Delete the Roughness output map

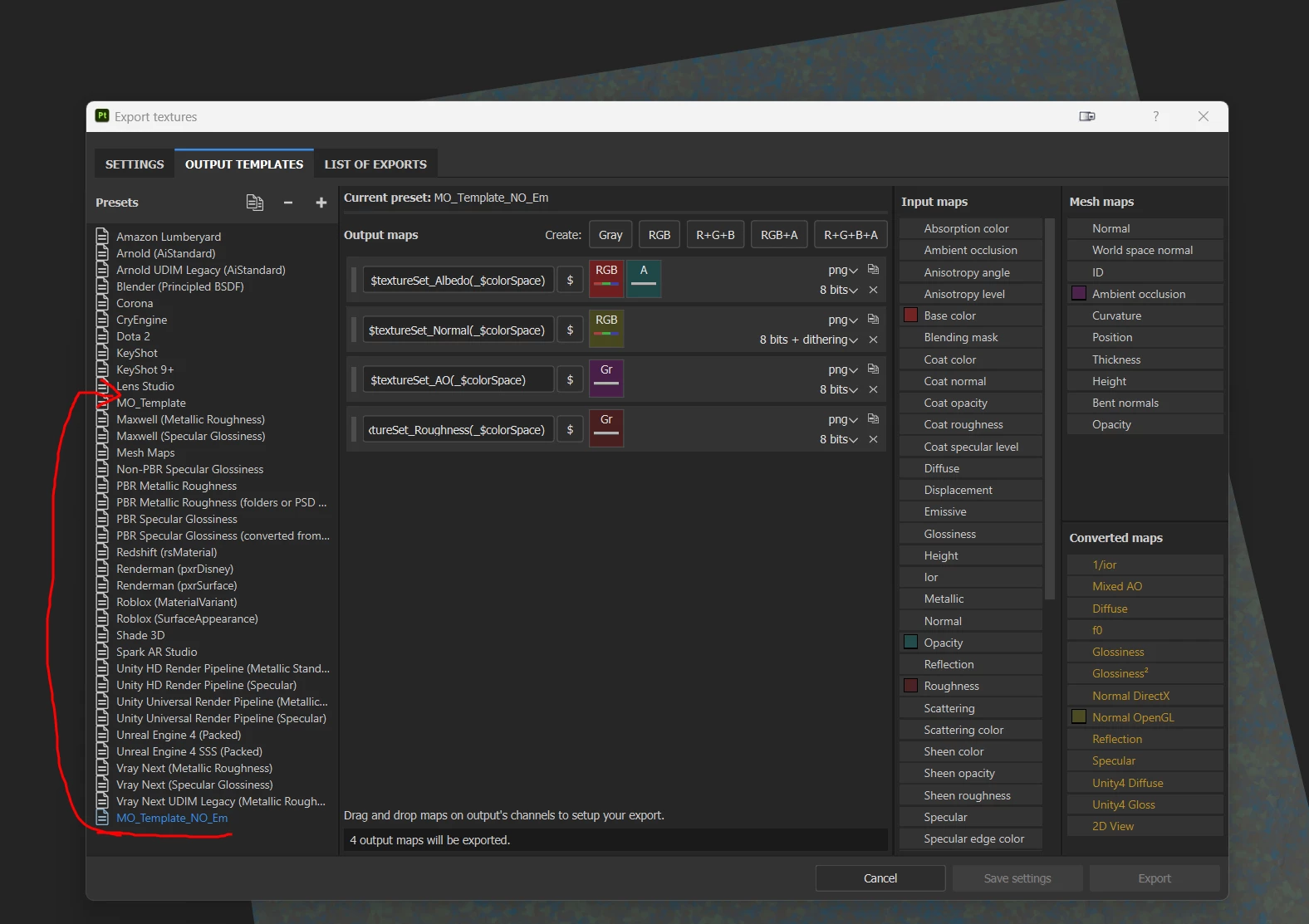click(x=873, y=439)
